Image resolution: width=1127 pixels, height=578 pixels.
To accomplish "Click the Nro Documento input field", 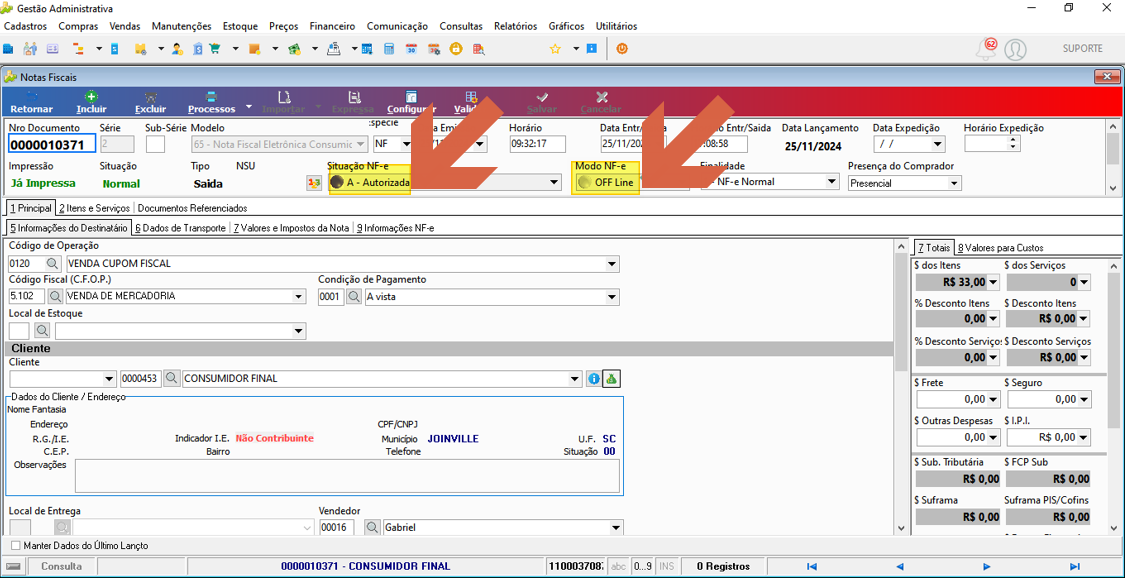I will (x=52, y=144).
